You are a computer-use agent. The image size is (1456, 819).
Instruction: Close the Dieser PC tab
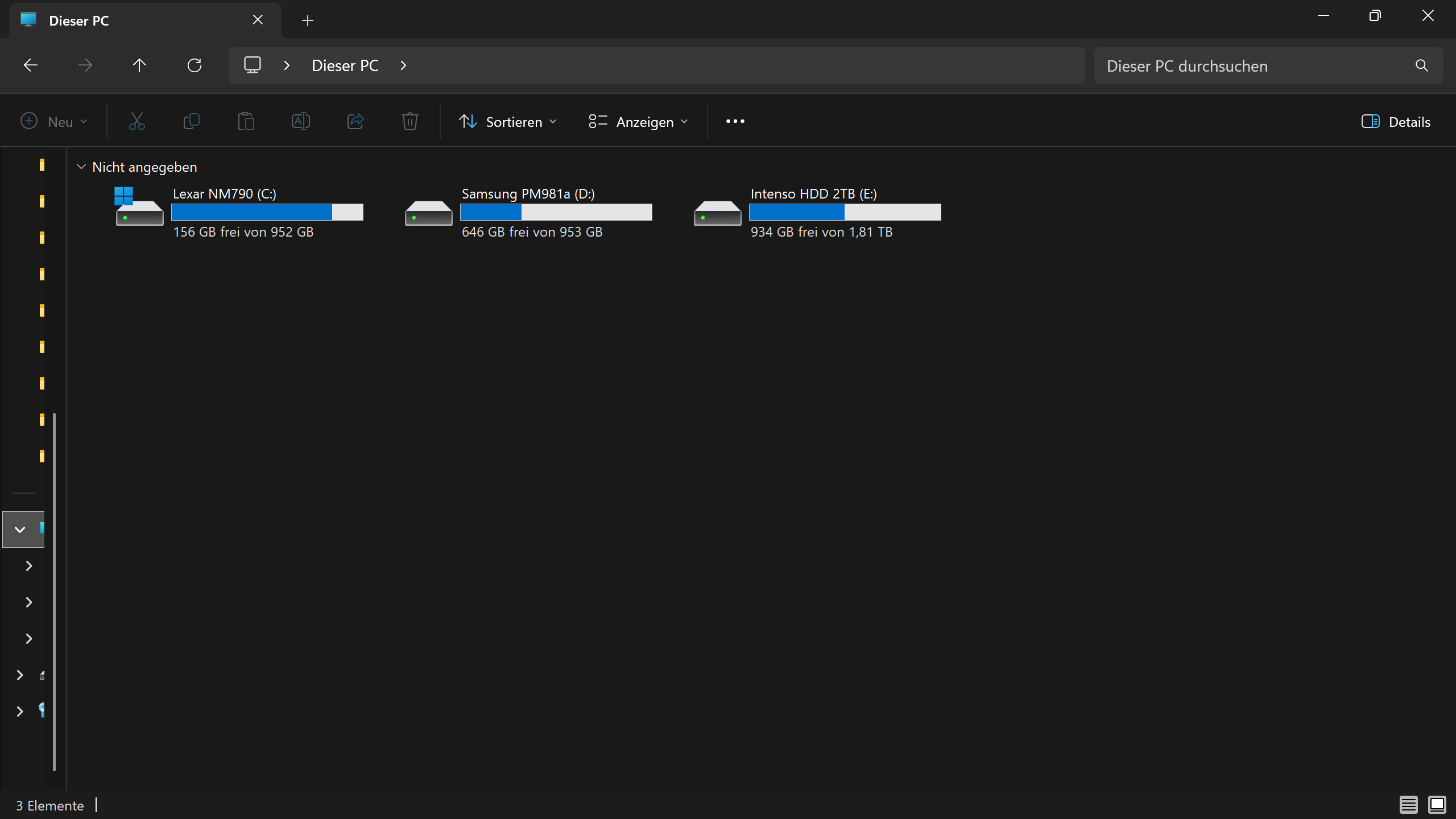coord(258,20)
